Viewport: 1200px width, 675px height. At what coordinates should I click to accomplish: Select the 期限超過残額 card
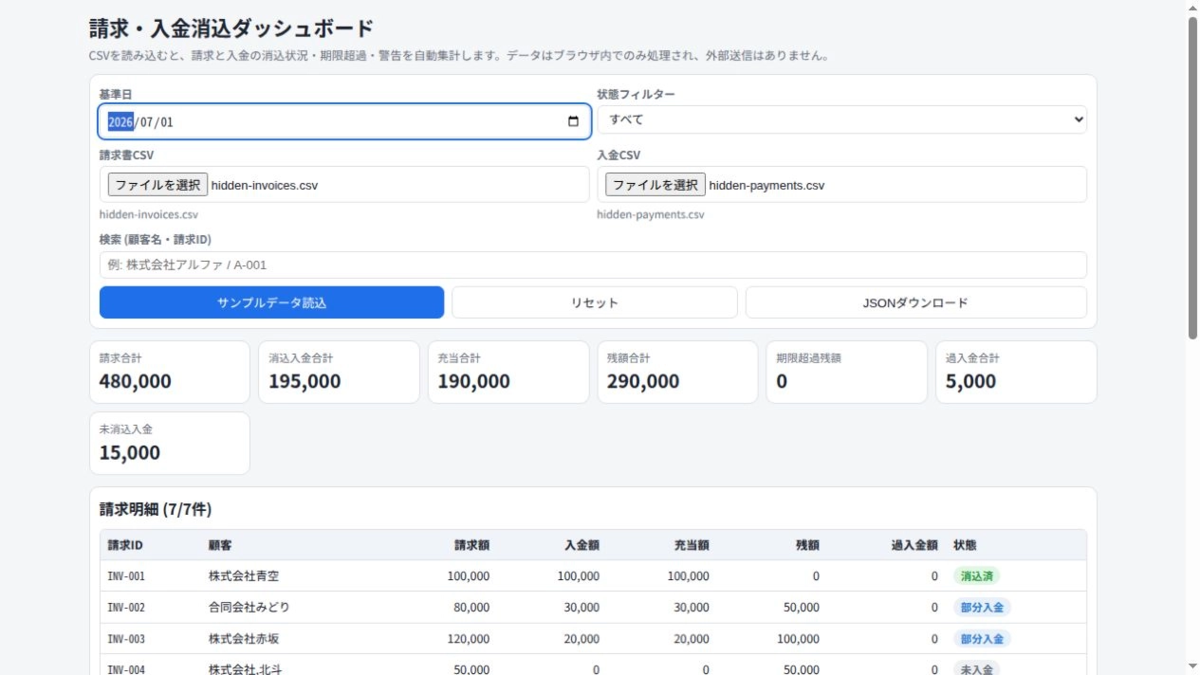pyautogui.click(x=847, y=372)
